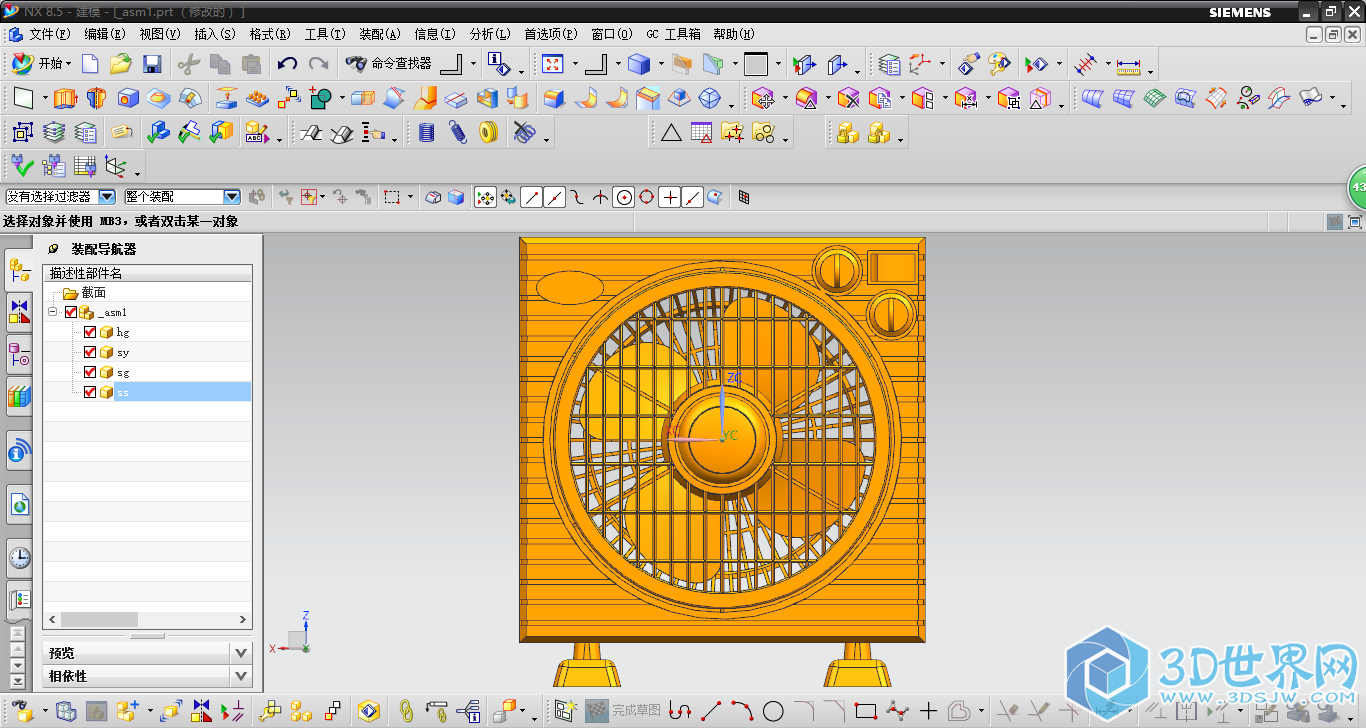This screenshot has width=1366, height=728.
Task: Select the 截面 section folder item
Action: 93,293
